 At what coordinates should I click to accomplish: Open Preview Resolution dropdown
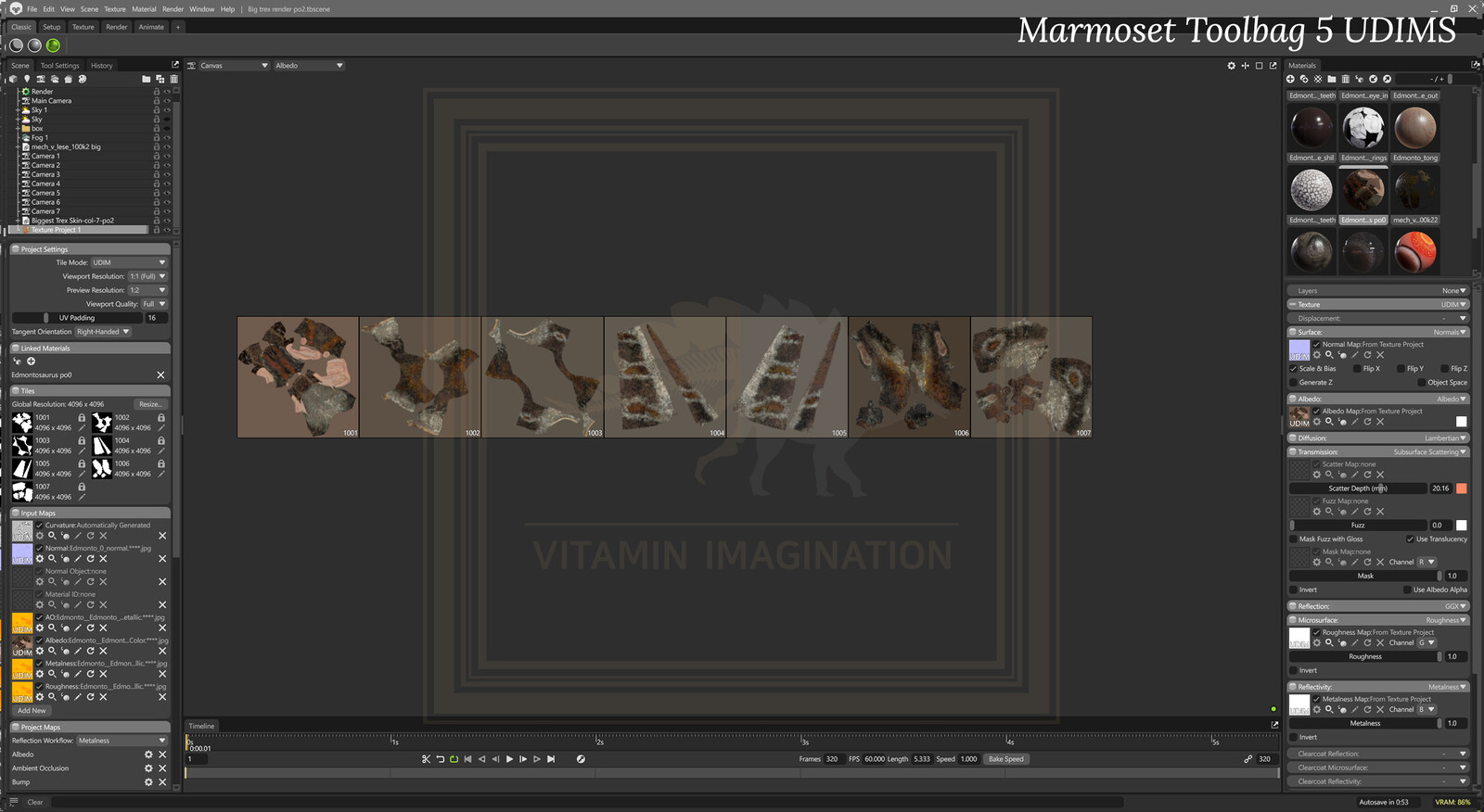(x=147, y=290)
